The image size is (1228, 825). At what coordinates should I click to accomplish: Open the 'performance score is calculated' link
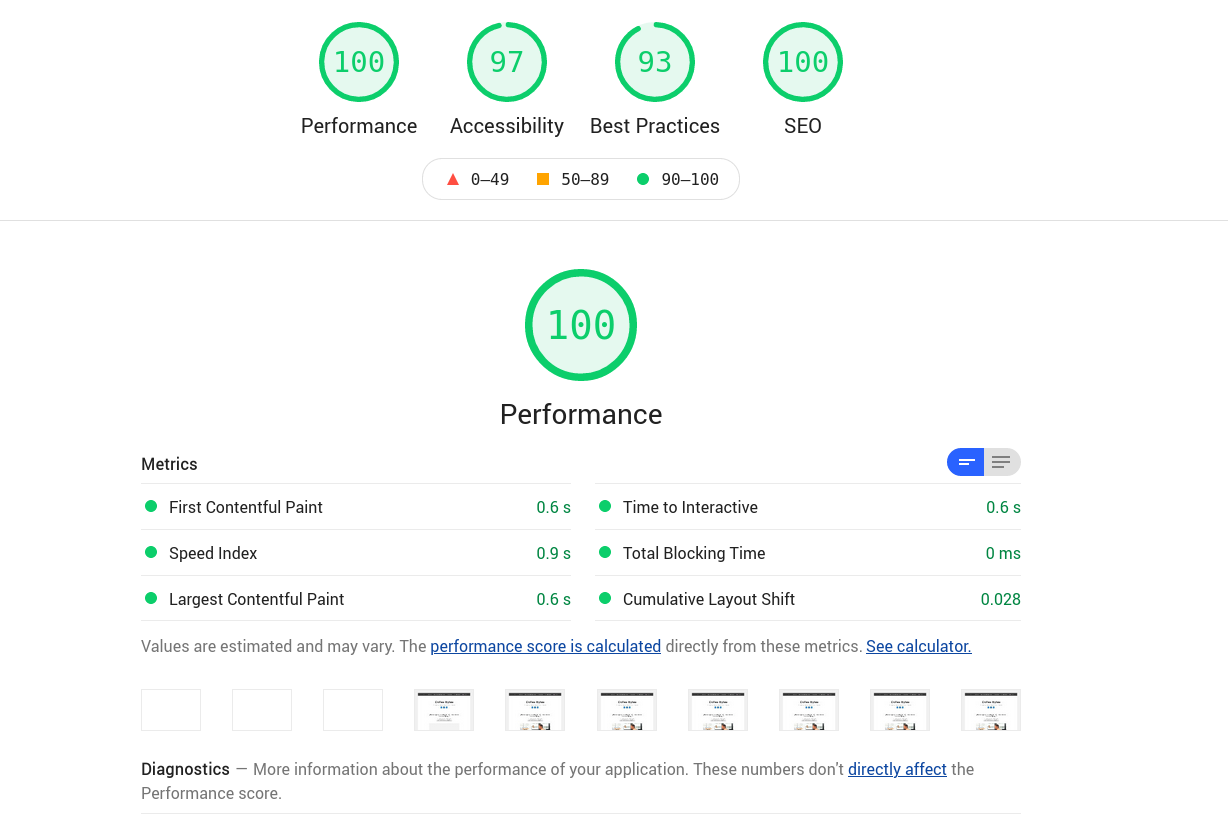coord(545,646)
